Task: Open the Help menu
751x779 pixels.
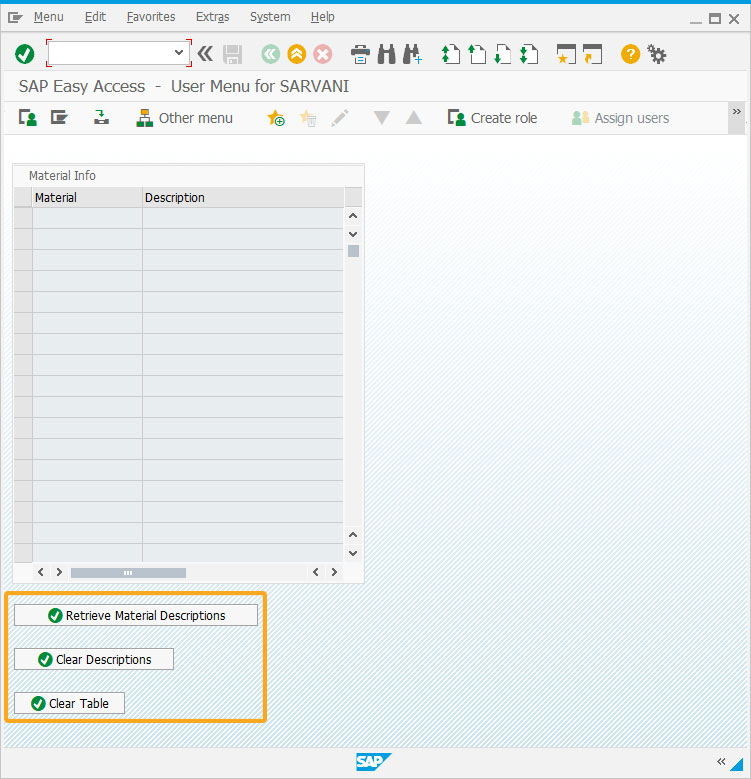Action: tap(322, 17)
